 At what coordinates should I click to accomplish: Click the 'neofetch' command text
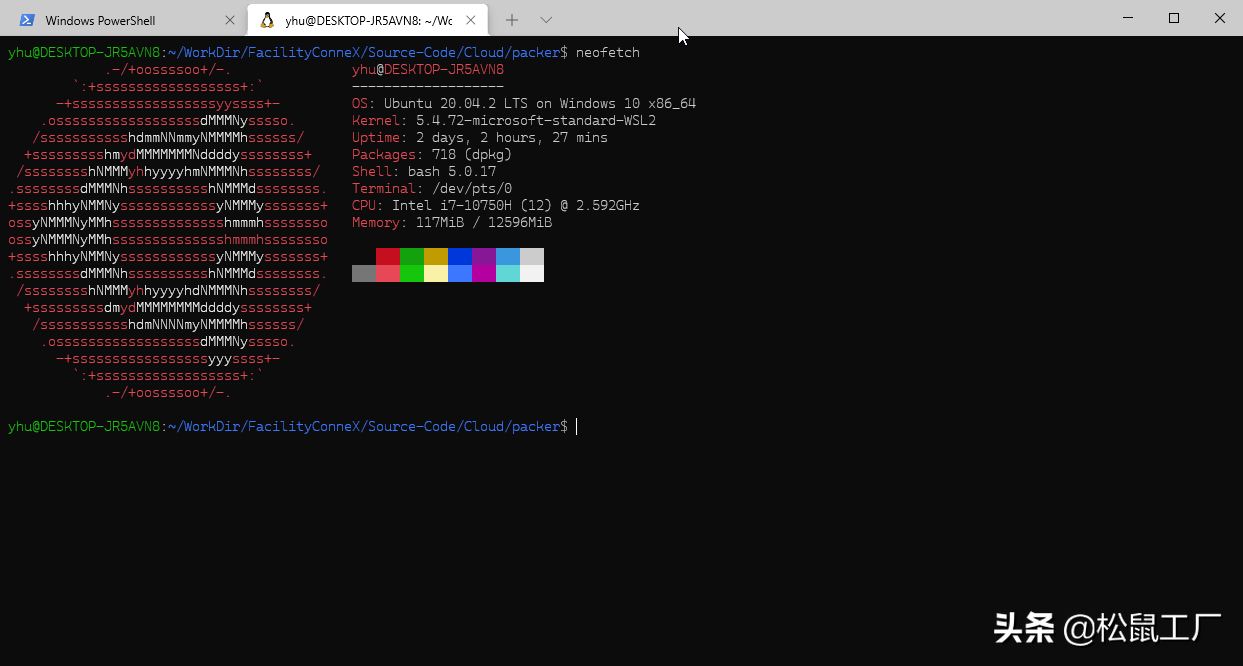pos(608,52)
